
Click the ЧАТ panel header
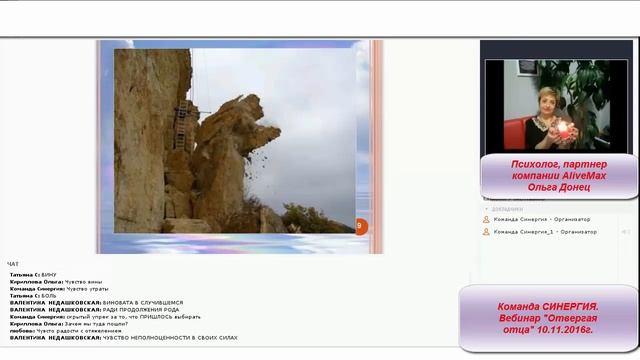click(x=13, y=264)
